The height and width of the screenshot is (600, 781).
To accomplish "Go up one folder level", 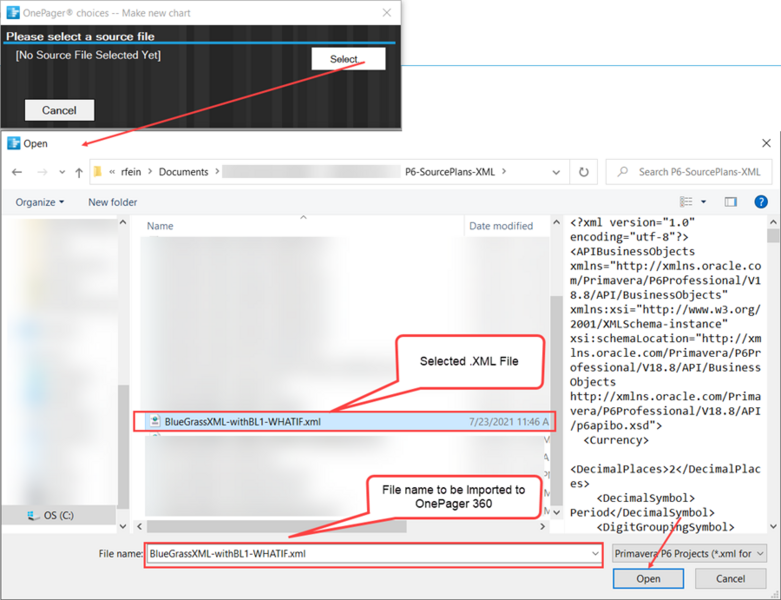I will pyautogui.click(x=79, y=172).
